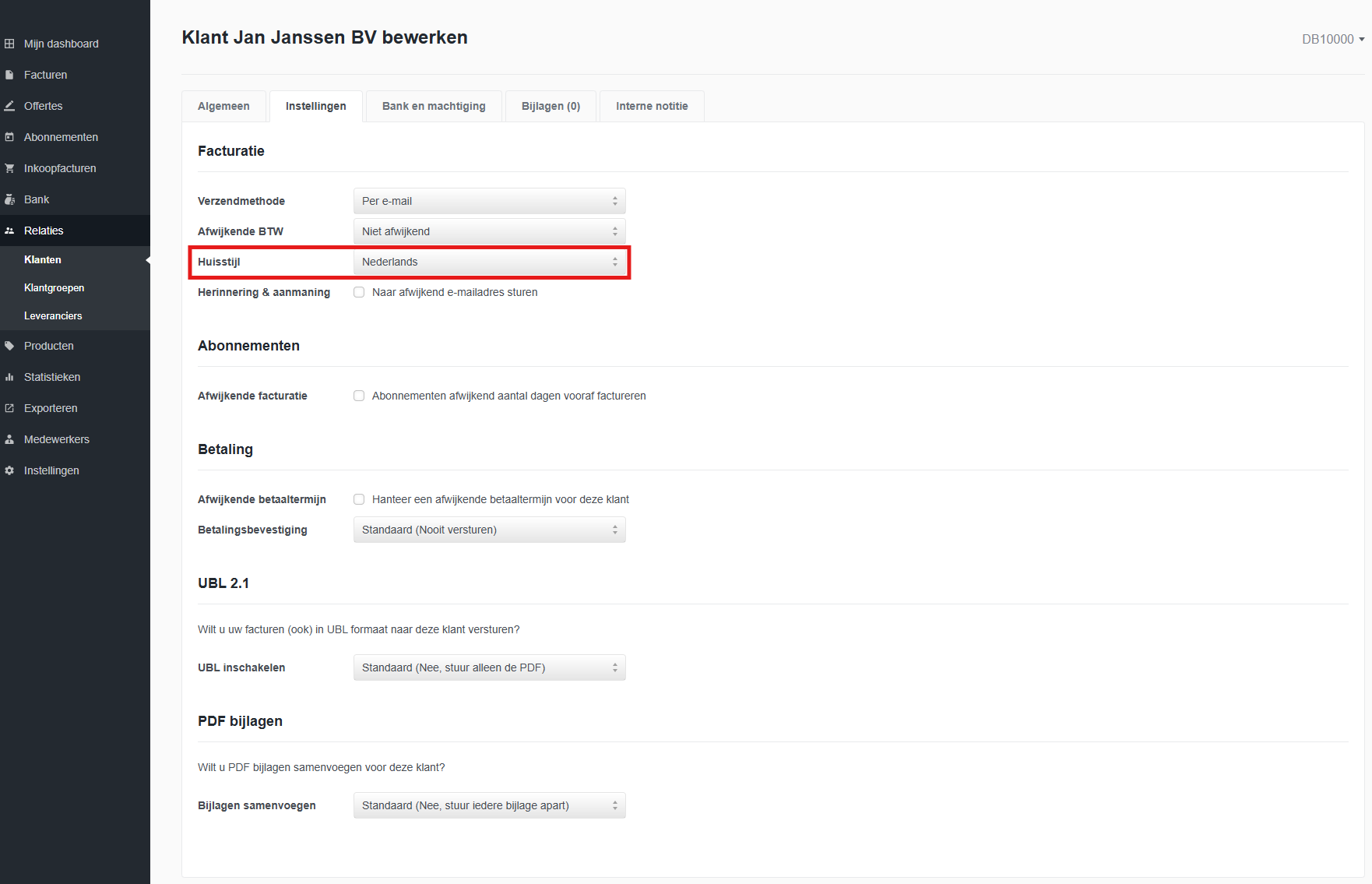Click the Facturen document icon
Screen dimensions: 1372x884
click(x=9, y=75)
